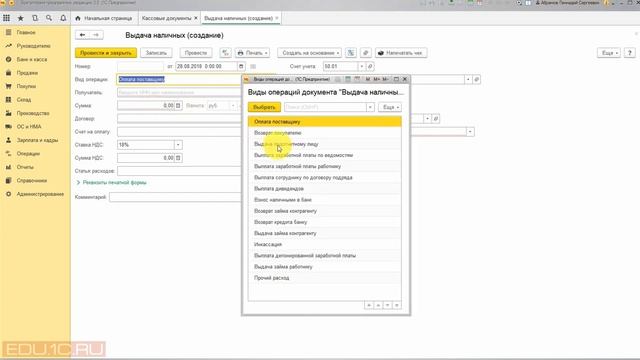Click the M memory button in dialog title bar

(368, 79)
